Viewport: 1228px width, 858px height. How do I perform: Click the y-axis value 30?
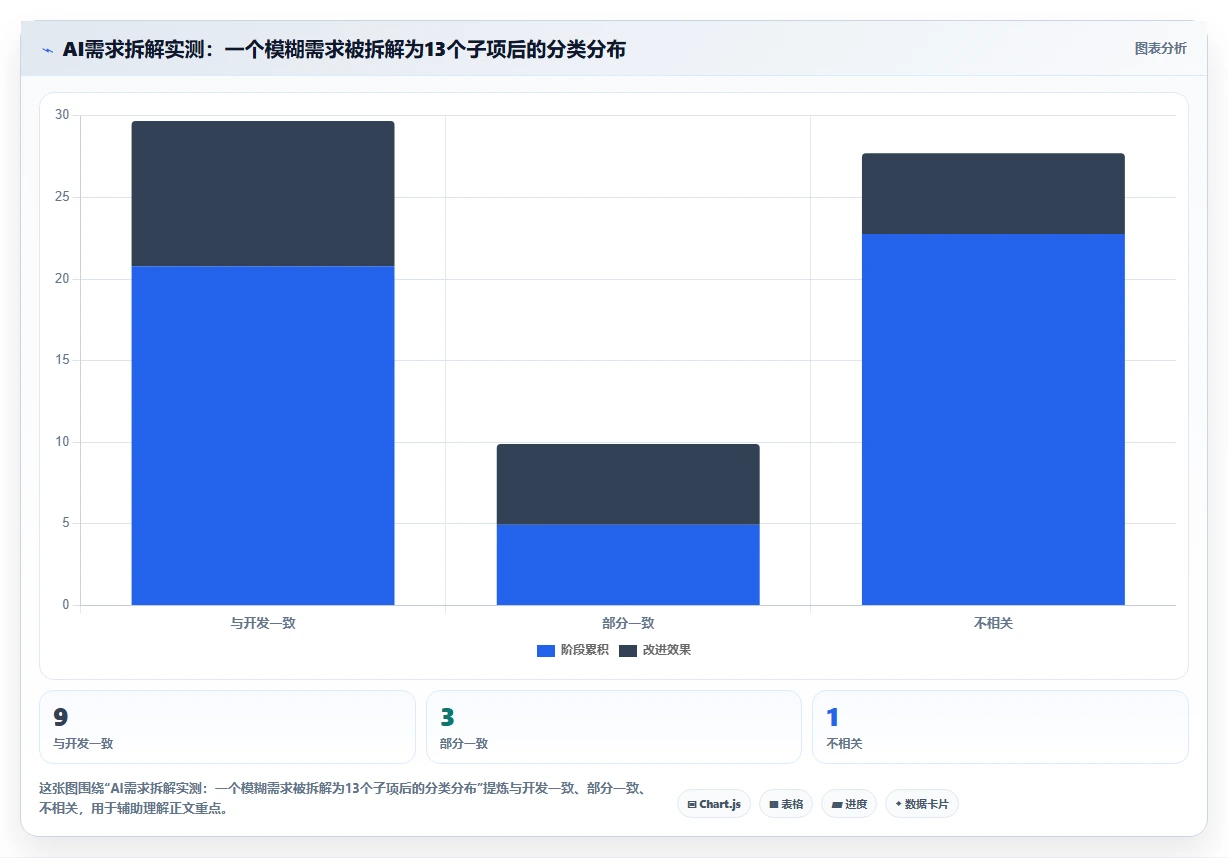pos(62,115)
